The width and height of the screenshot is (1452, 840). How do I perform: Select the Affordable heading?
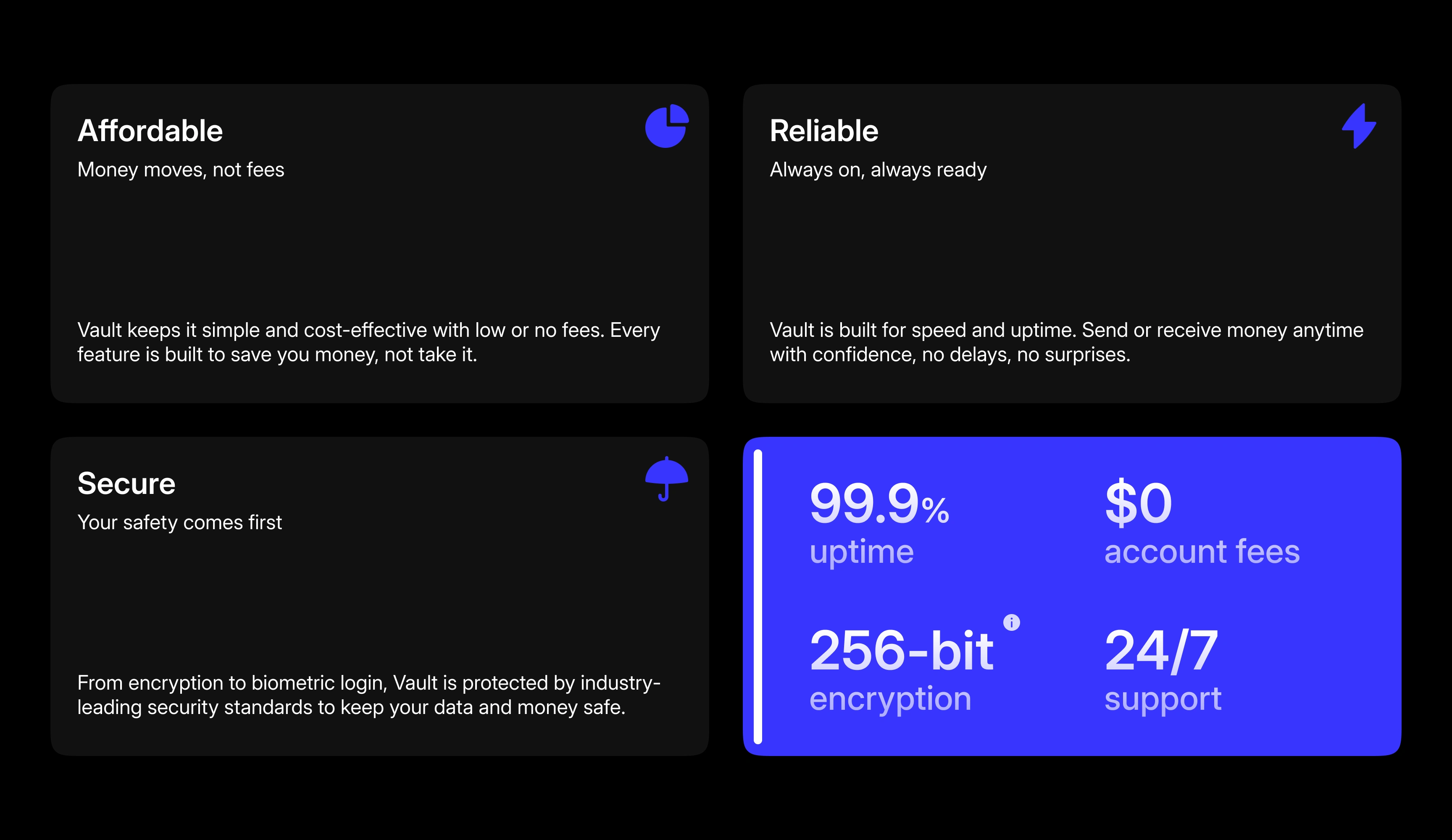click(x=150, y=131)
